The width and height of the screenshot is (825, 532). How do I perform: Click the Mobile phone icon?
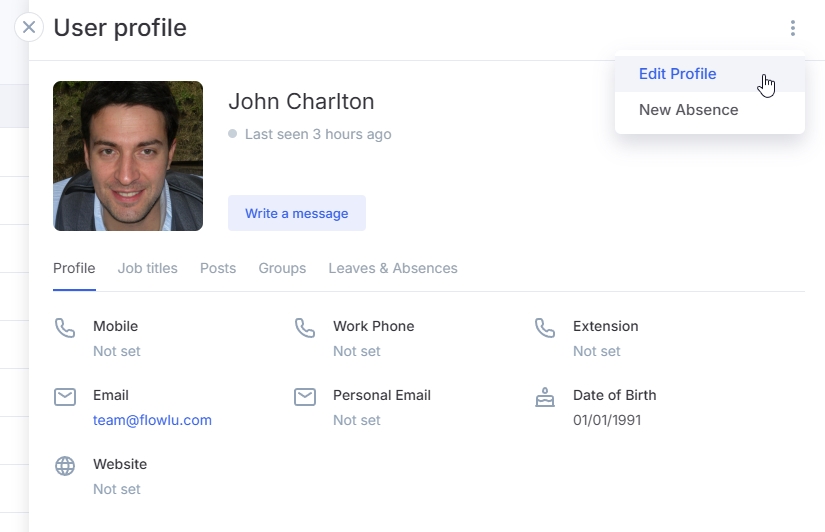pyautogui.click(x=65, y=328)
